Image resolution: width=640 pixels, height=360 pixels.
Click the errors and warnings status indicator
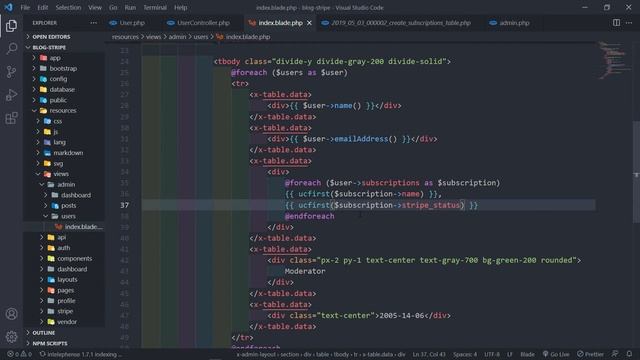19,354
